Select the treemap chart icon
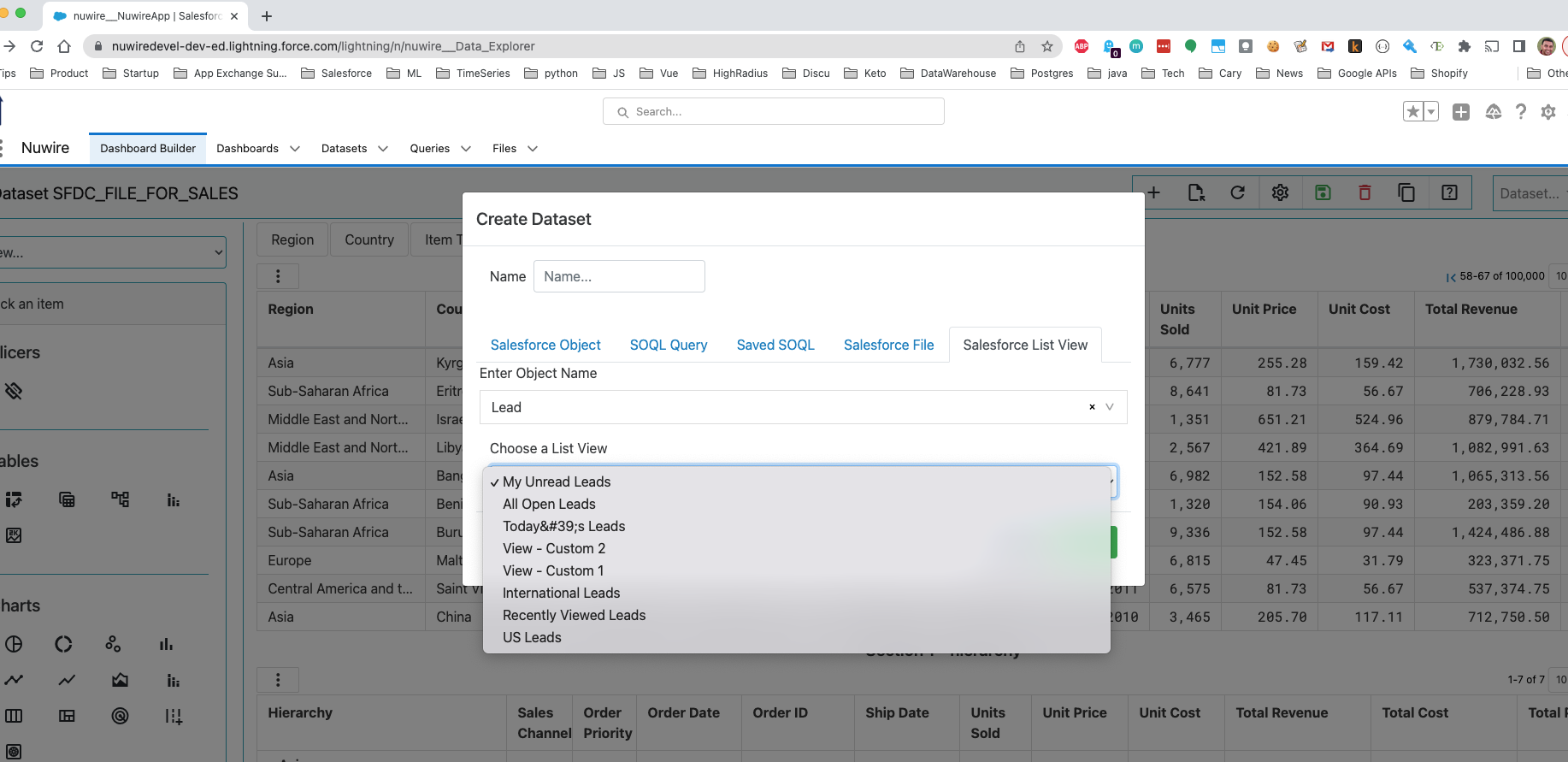1568x762 pixels. (67, 716)
